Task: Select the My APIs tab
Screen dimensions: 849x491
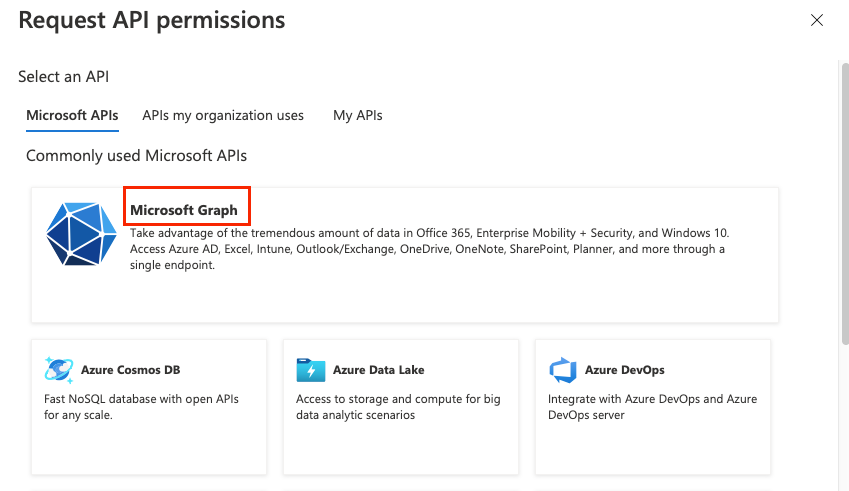Action: 358,115
